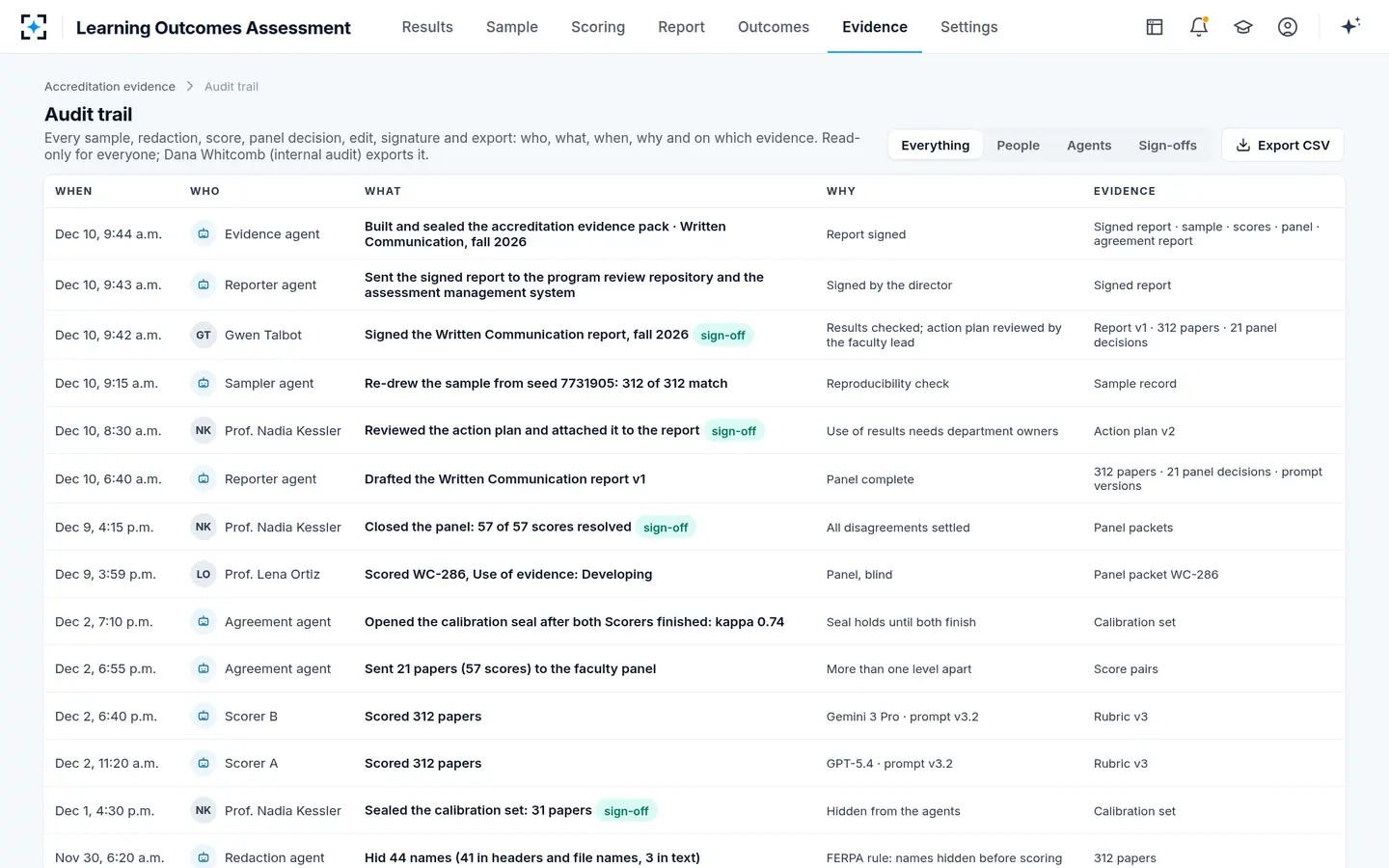Image resolution: width=1389 pixels, height=868 pixels.
Task: Filter audit trail by People
Action: [x=1018, y=146]
